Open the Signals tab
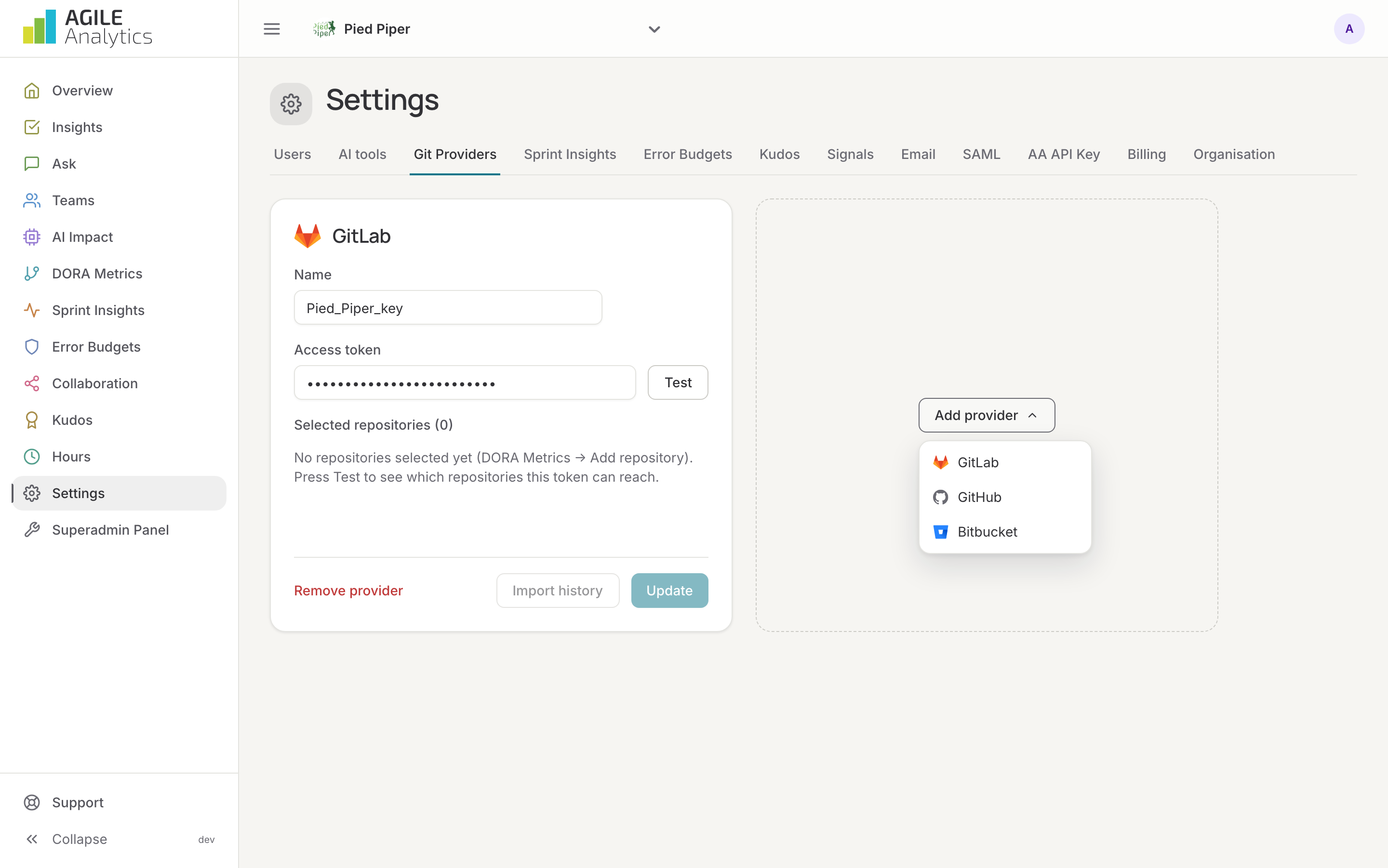Screen dimensions: 1388x868 [x=850, y=155]
